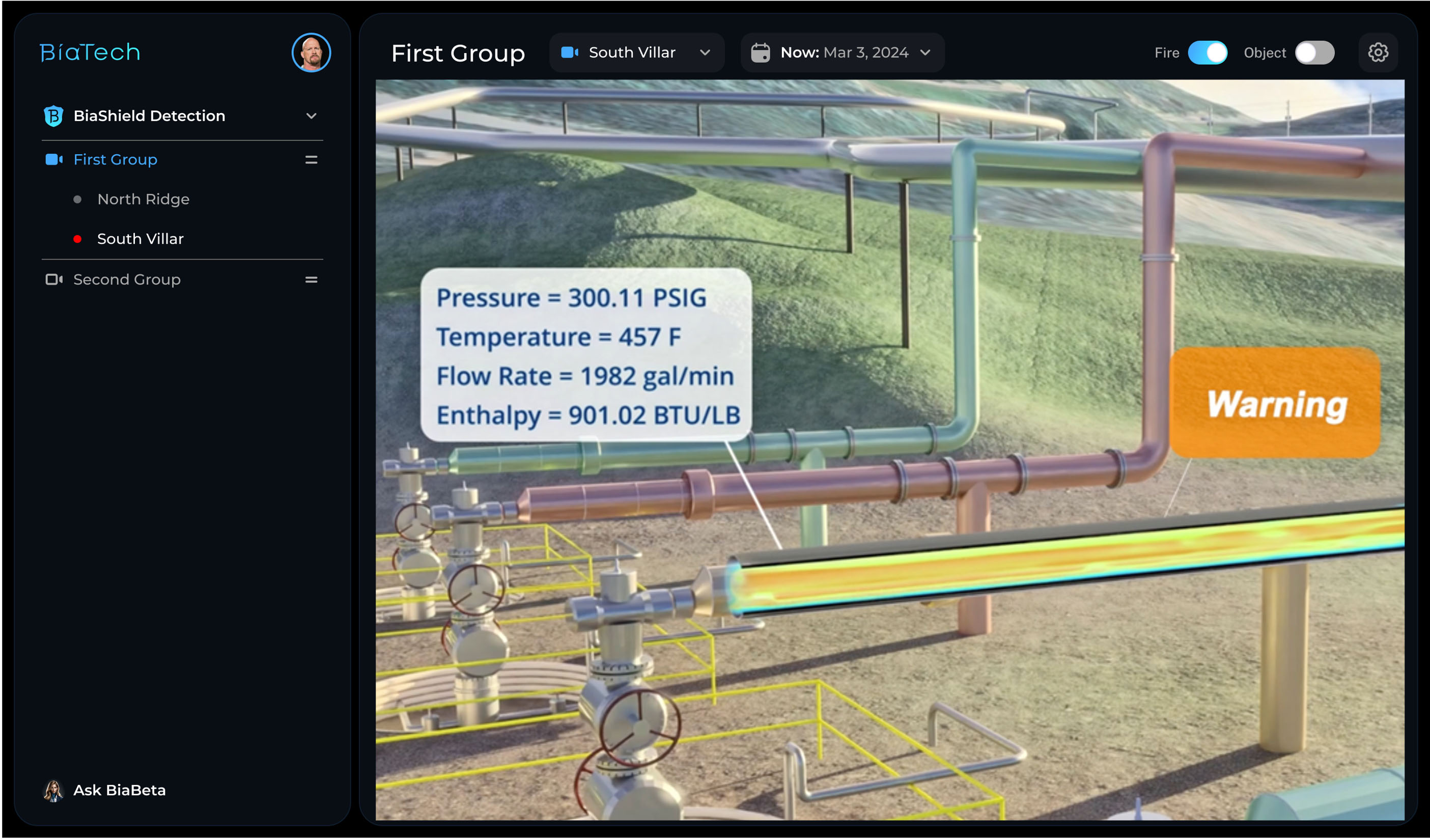Disable the Fire detection toggle
1430x840 pixels.
[x=1208, y=53]
